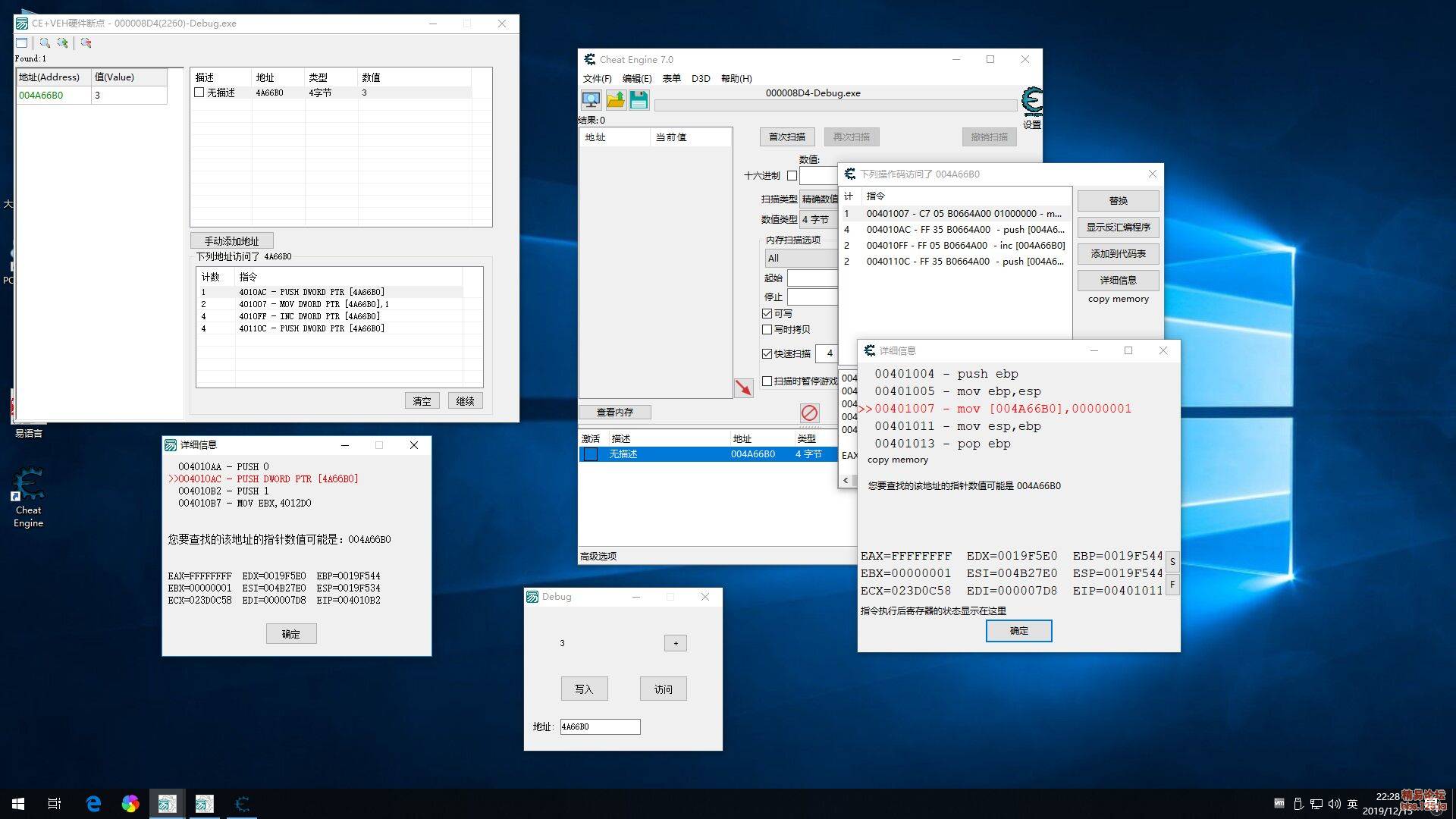Open the process list via the monitor icon in Cheat Engine
This screenshot has width=1456, height=819.
591,99
